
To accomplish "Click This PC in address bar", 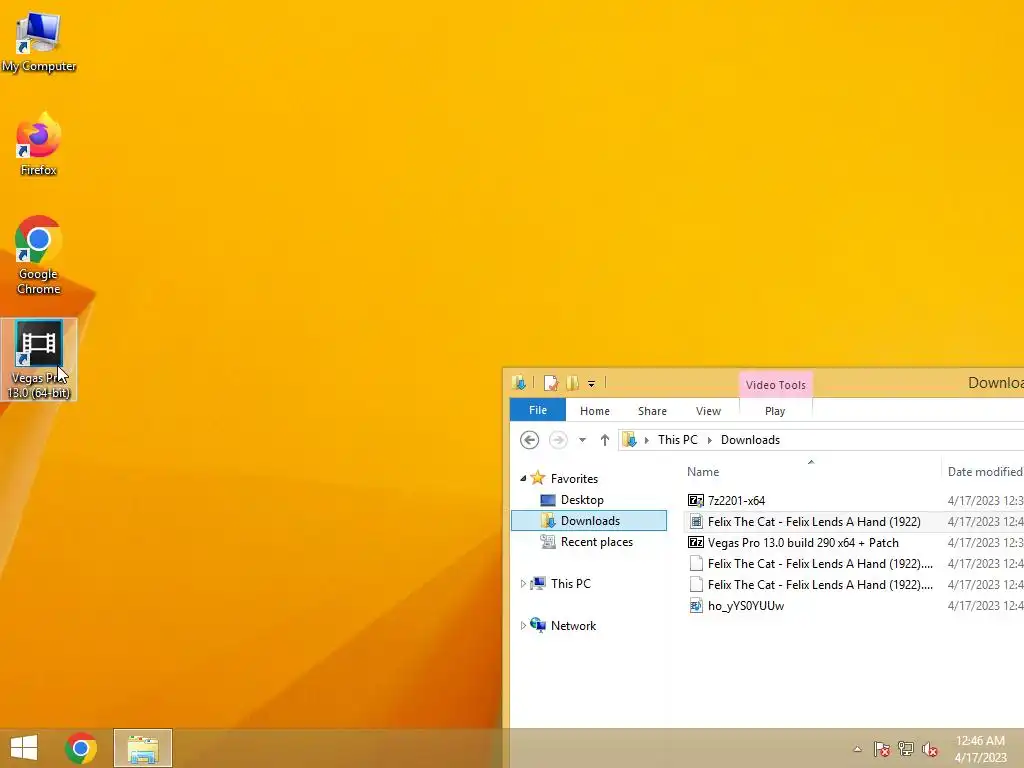I will pyautogui.click(x=678, y=440).
